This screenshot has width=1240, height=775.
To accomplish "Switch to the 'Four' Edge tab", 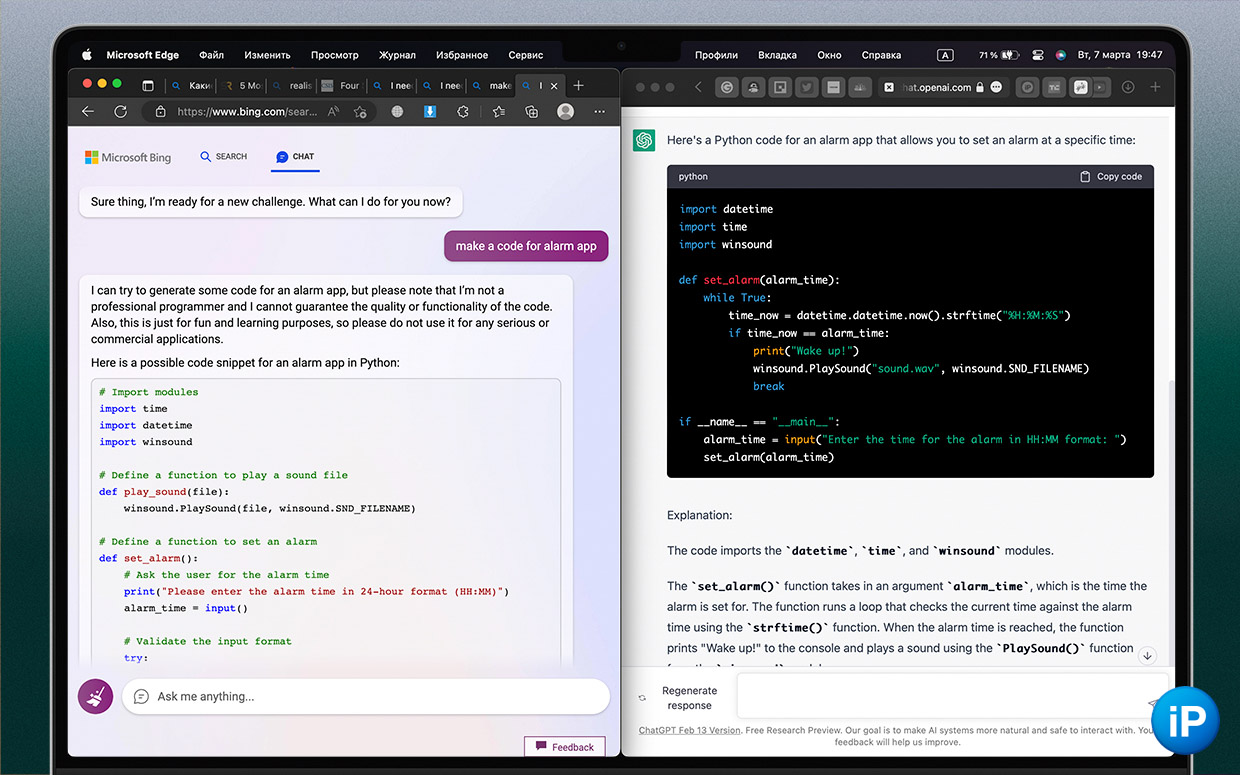I will click(x=343, y=86).
